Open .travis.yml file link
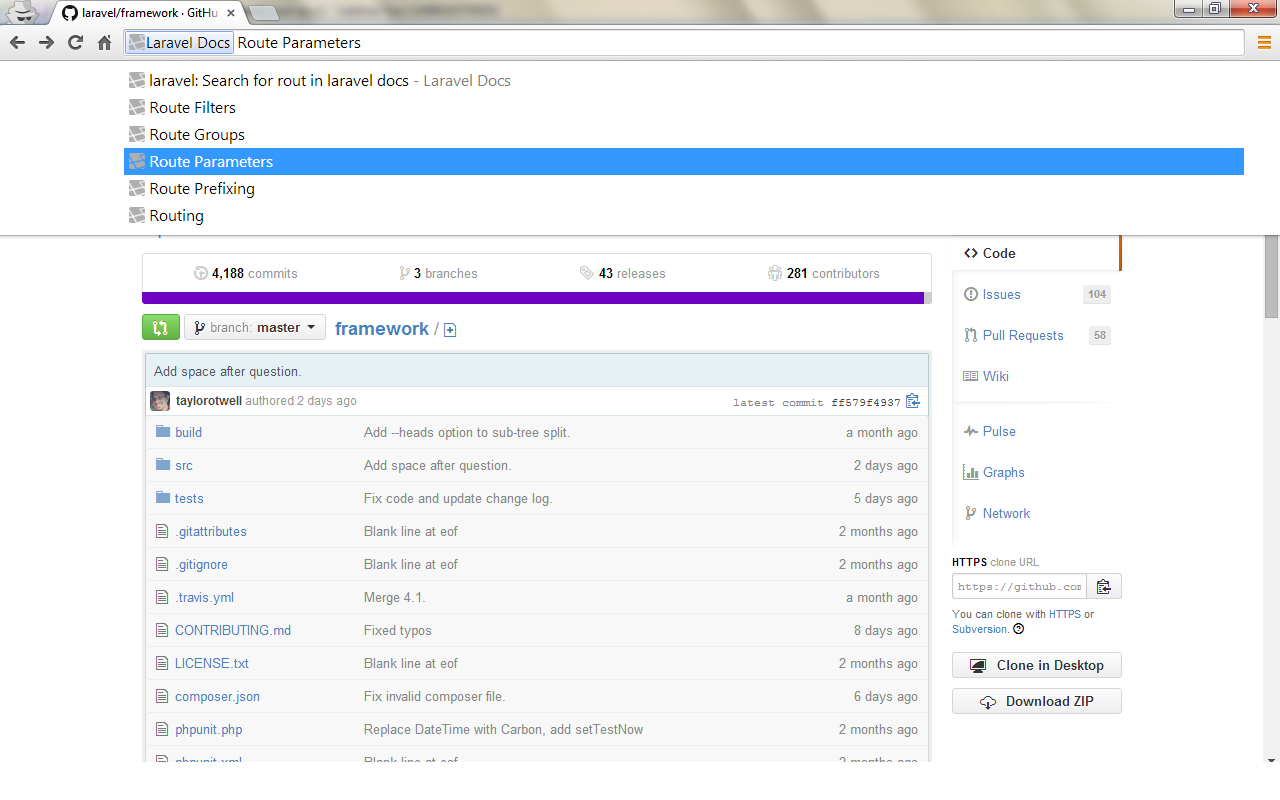Screen dimensions: 1280x800 (204, 597)
